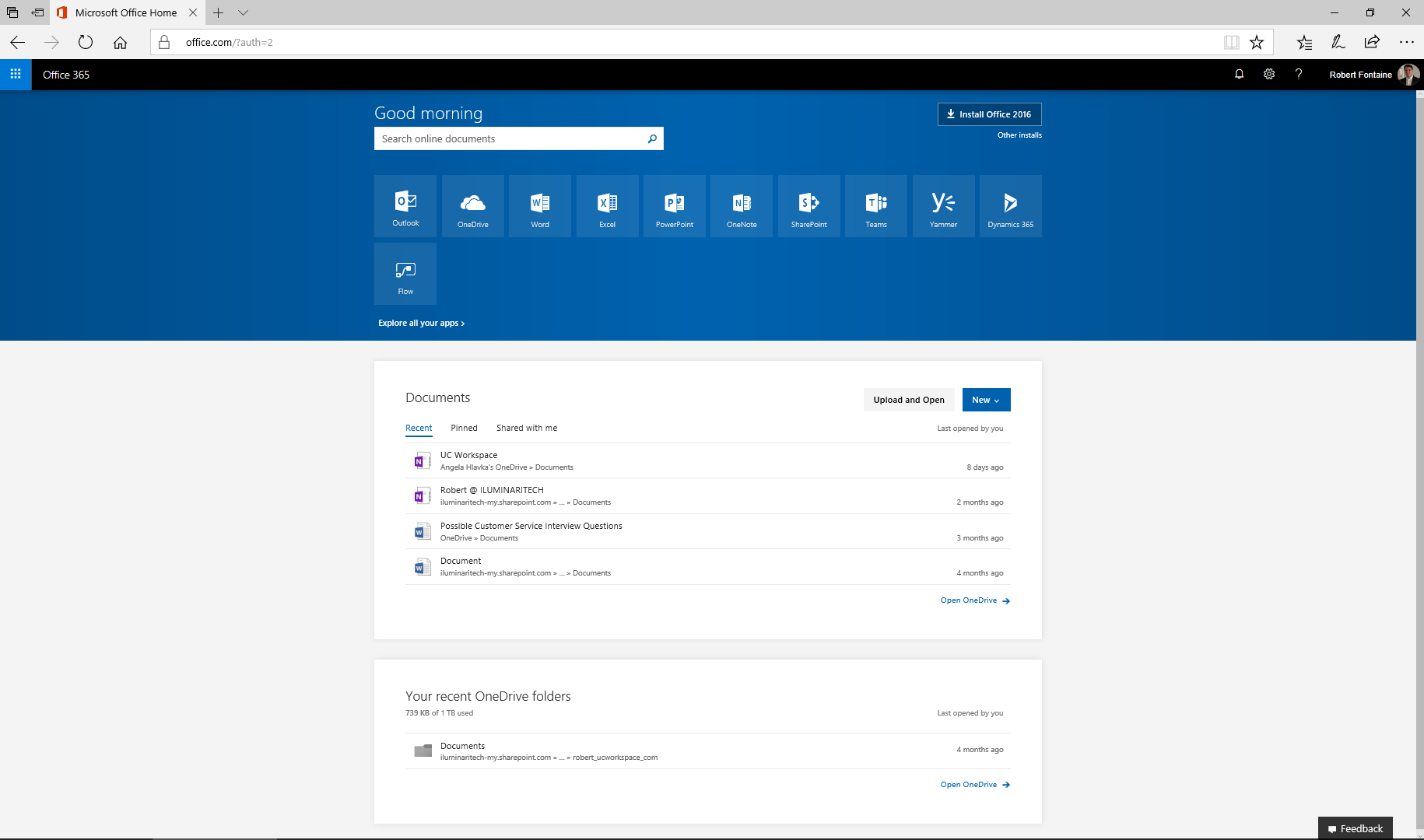The image size is (1424, 840).
Task: Open the Office 365 app launcher waffle
Action: tap(16, 75)
